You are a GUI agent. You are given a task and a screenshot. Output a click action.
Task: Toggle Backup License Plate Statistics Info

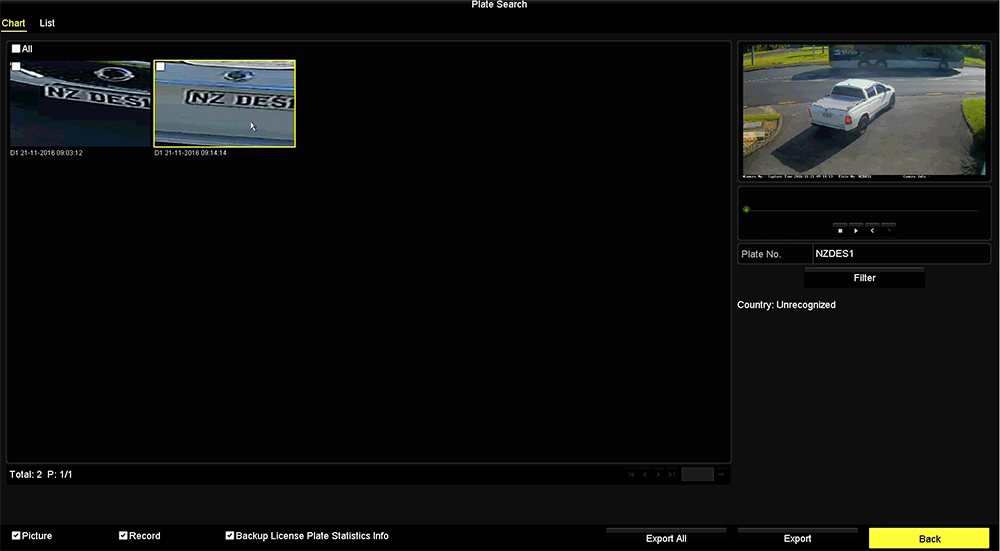click(230, 536)
